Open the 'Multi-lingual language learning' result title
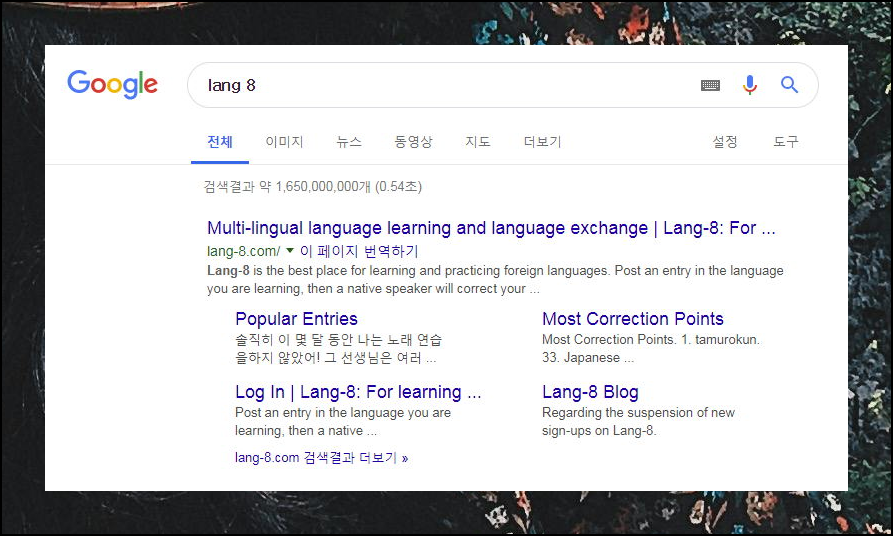The image size is (893, 536). (x=491, y=228)
